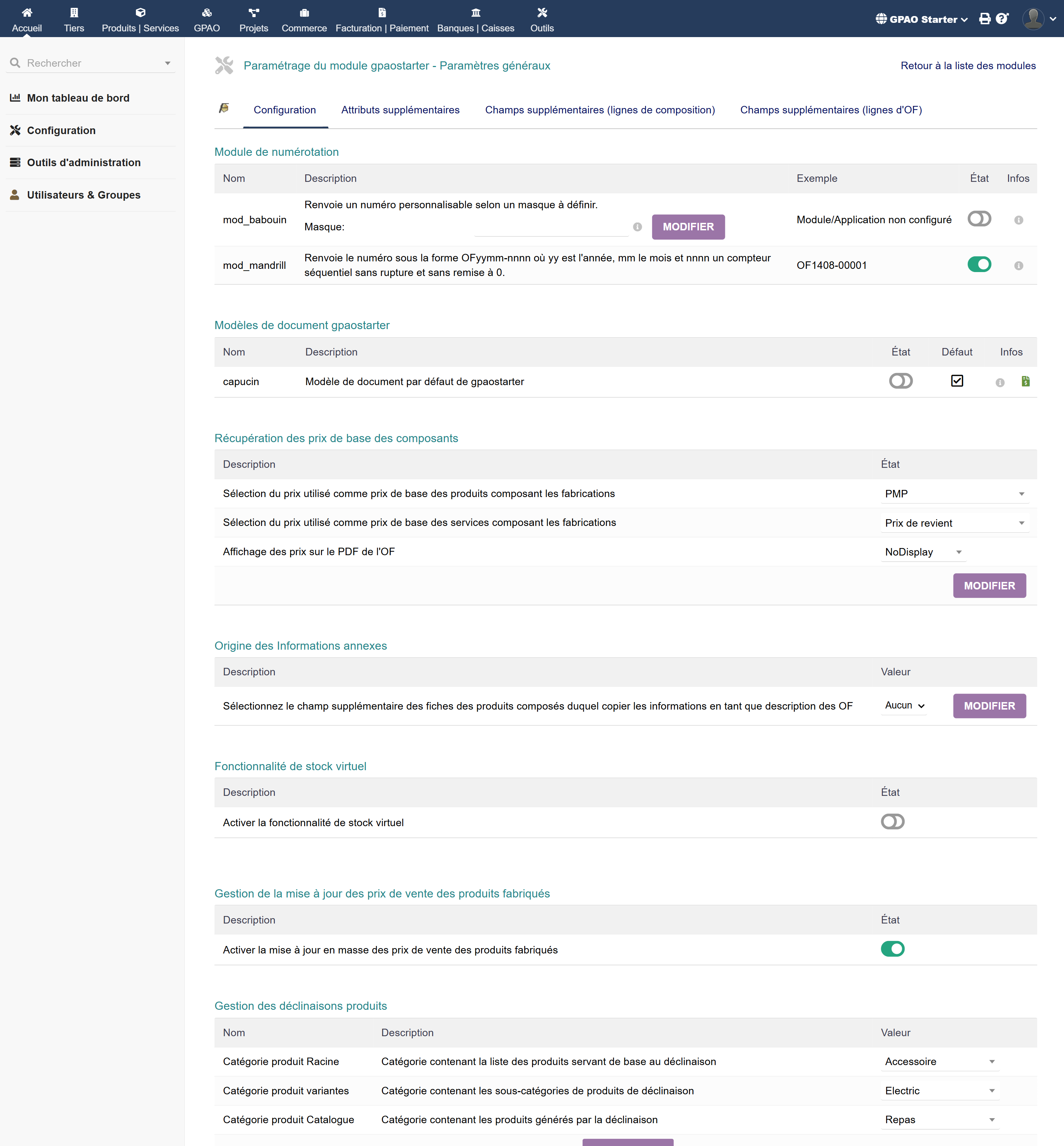The width and height of the screenshot is (1064, 1146).
Task: Open the Tiers building icon menu
Action: tap(74, 13)
